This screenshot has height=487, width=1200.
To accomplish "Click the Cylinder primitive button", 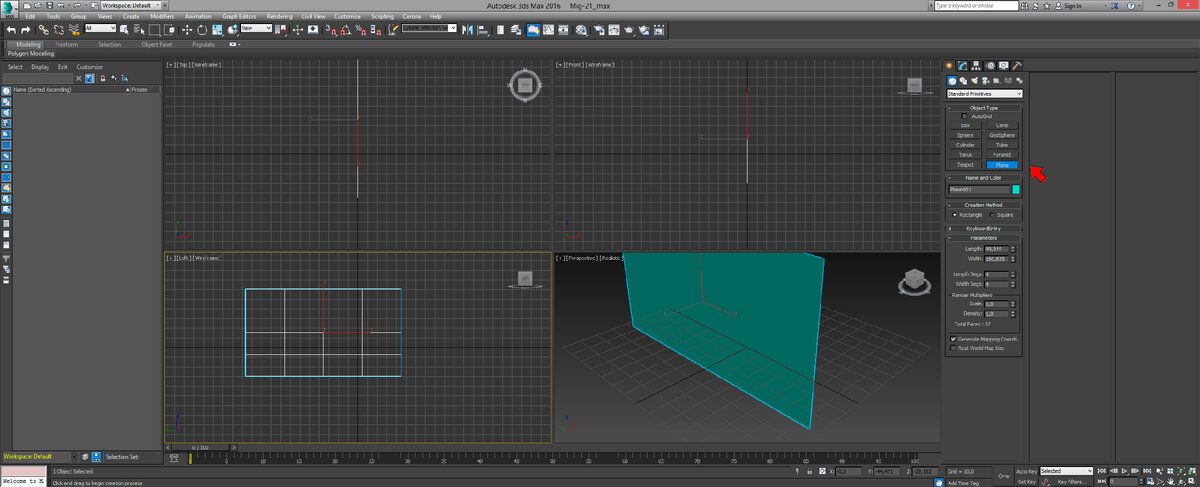I will (x=965, y=145).
